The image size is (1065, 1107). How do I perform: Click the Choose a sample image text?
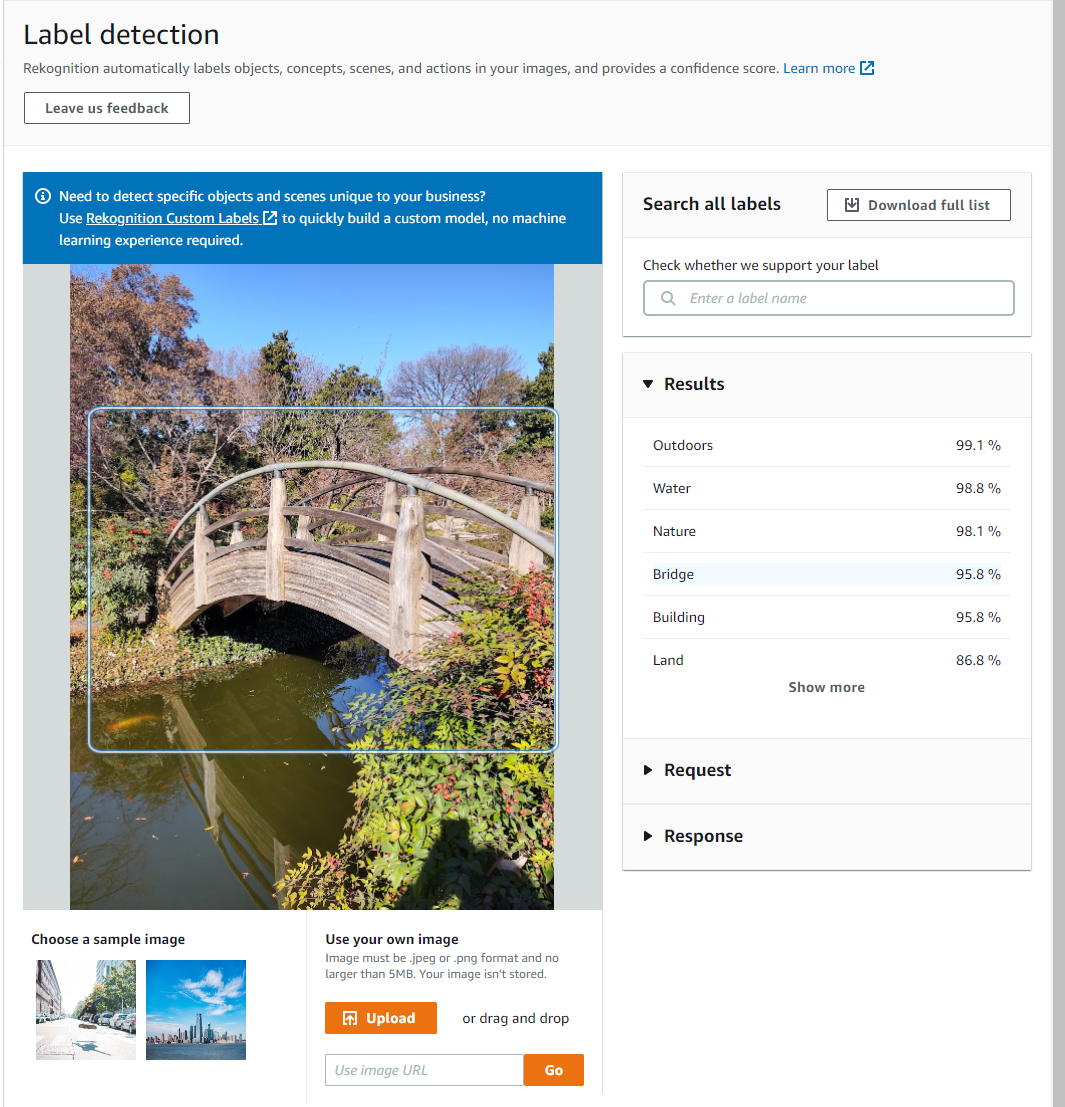[x=108, y=939]
